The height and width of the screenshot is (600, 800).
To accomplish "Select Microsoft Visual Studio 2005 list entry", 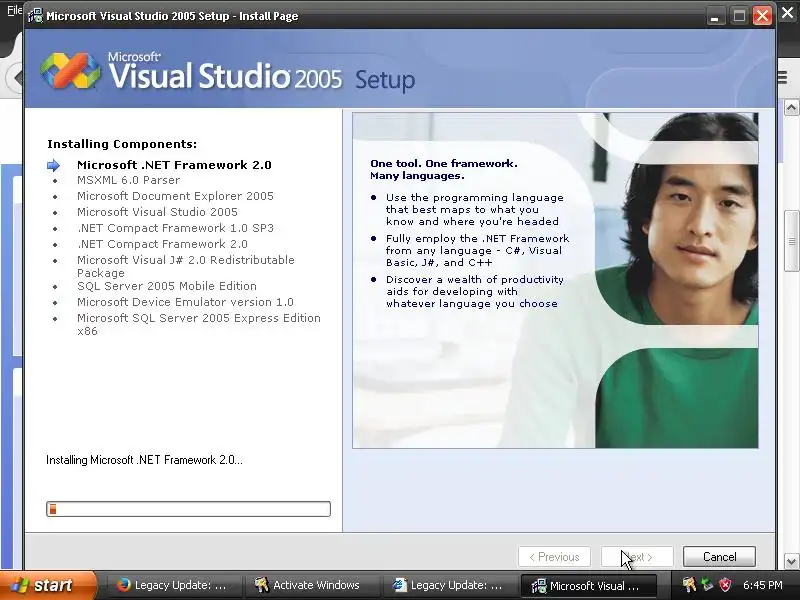I will click(x=157, y=212).
